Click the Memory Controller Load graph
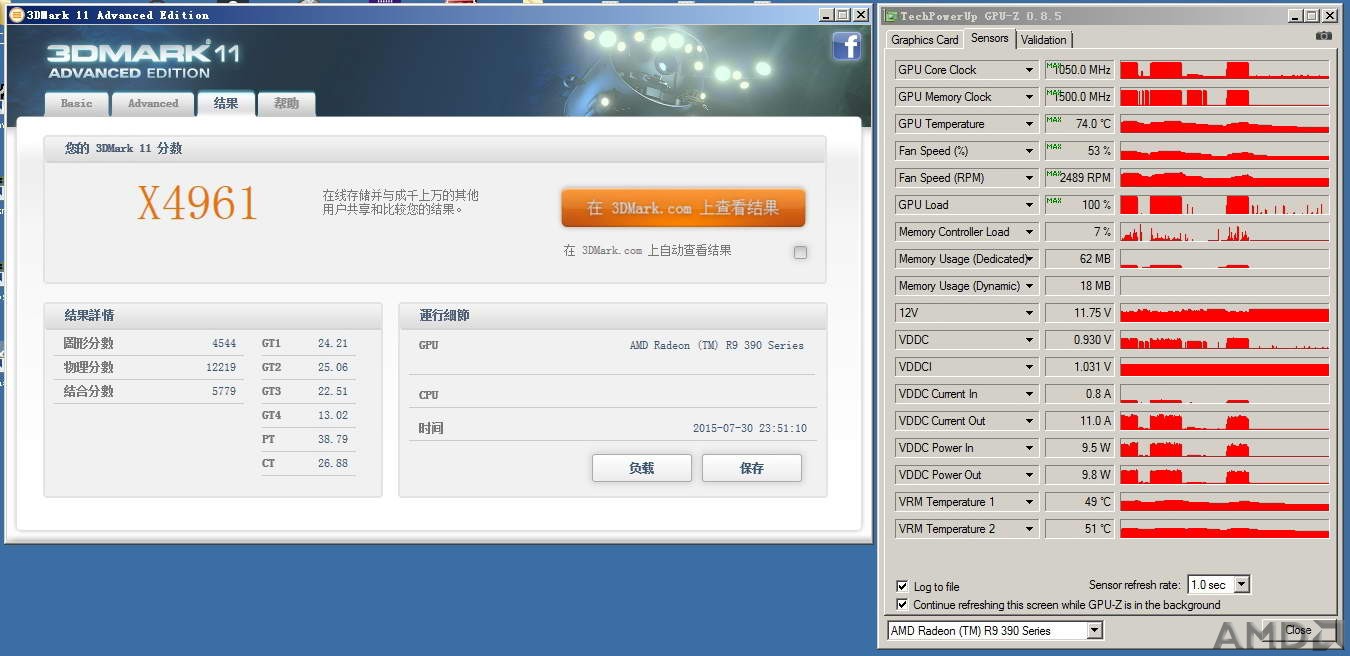Image resolution: width=1350 pixels, height=656 pixels. pos(1224,232)
